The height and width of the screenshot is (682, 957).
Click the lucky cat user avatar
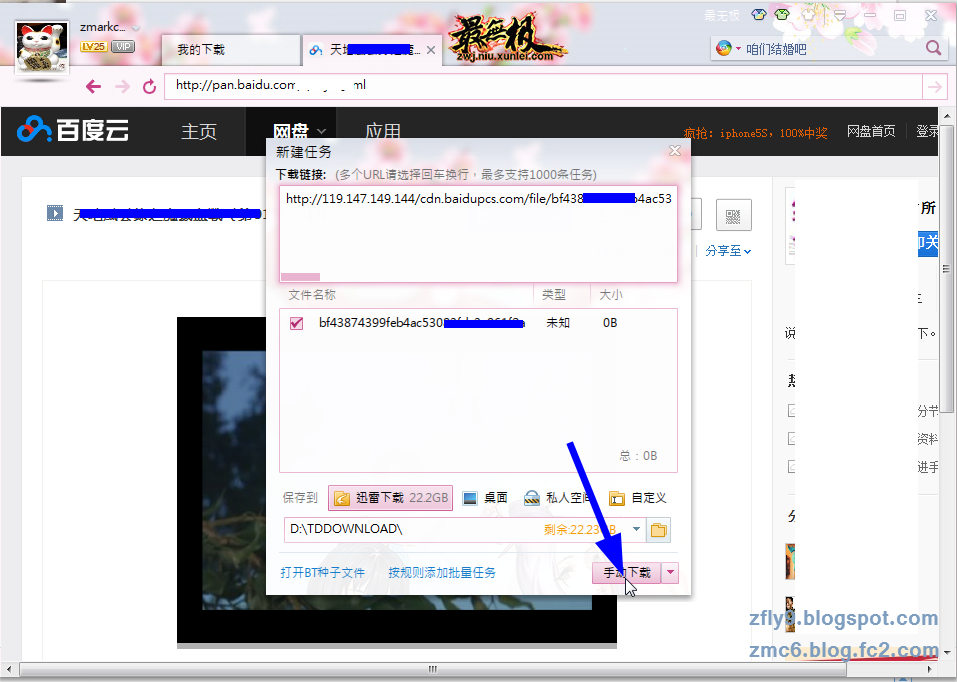(42, 48)
